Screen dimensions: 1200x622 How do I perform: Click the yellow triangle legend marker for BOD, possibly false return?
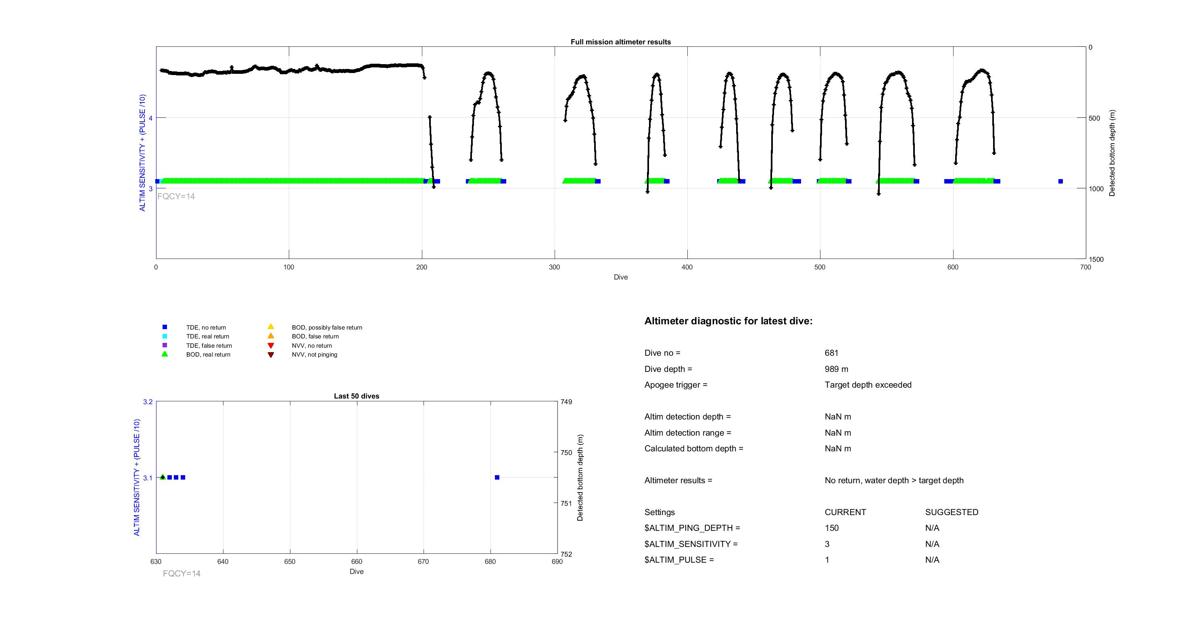(270, 327)
